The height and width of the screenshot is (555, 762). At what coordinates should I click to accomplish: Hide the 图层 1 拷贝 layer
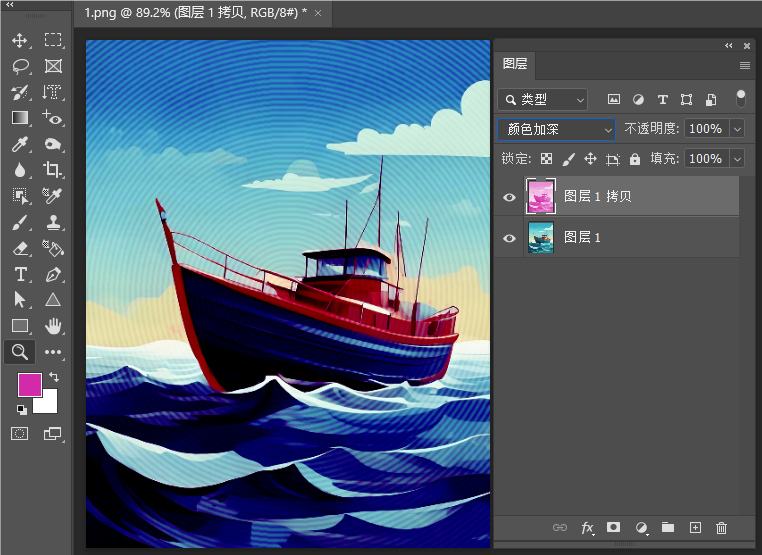[x=509, y=197]
